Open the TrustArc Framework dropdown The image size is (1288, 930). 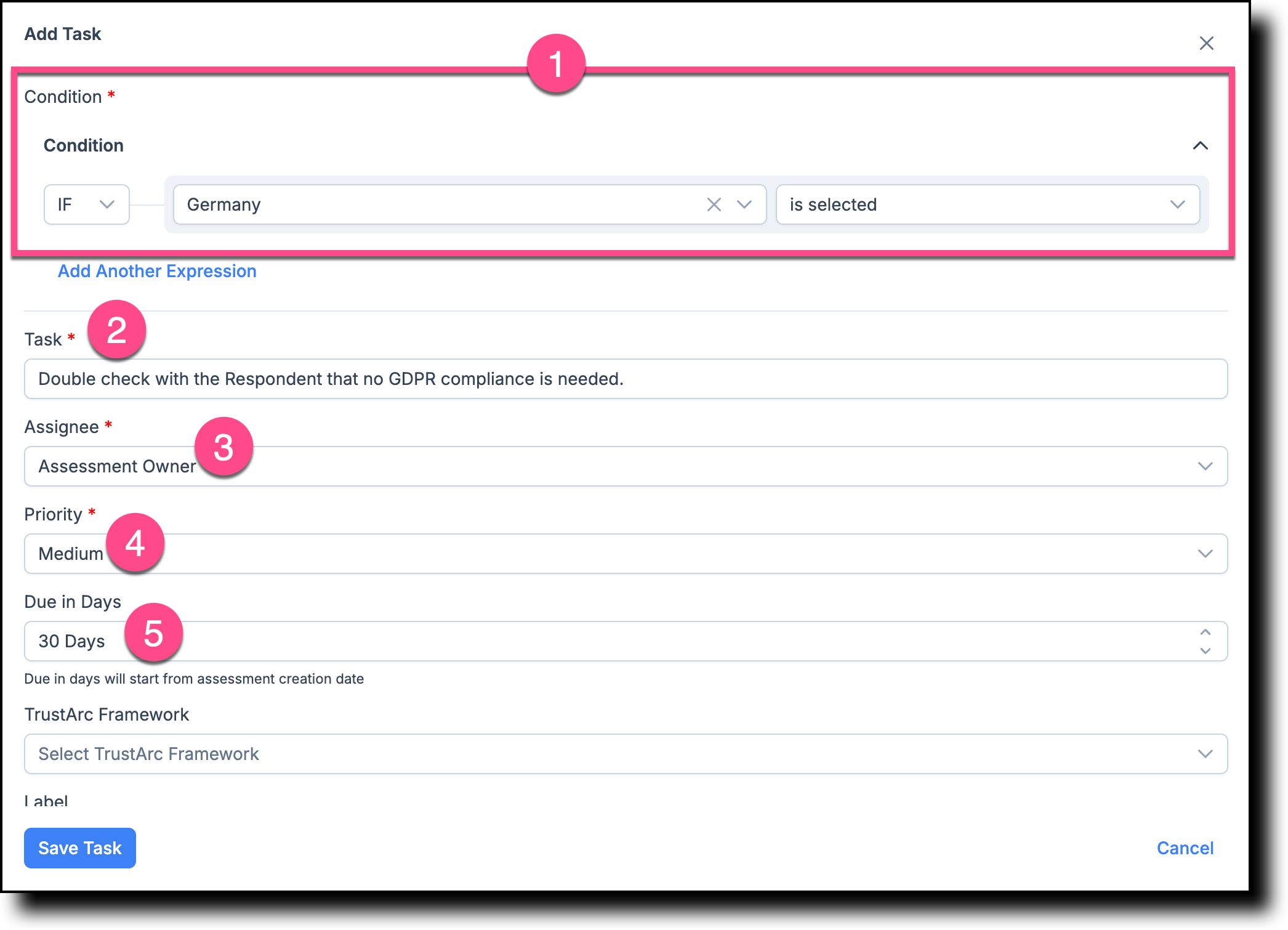pyautogui.click(x=626, y=754)
